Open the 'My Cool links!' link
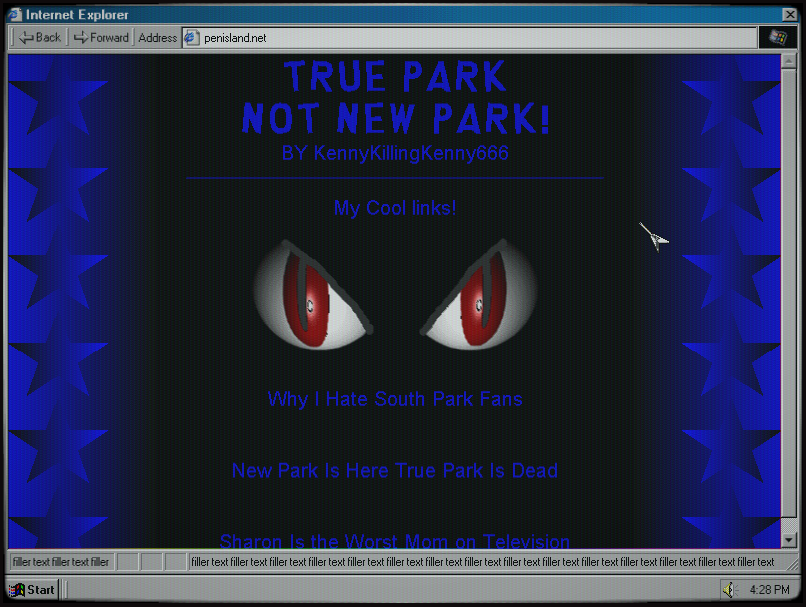Viewport: 806px width, 607px height. (395, 208)
